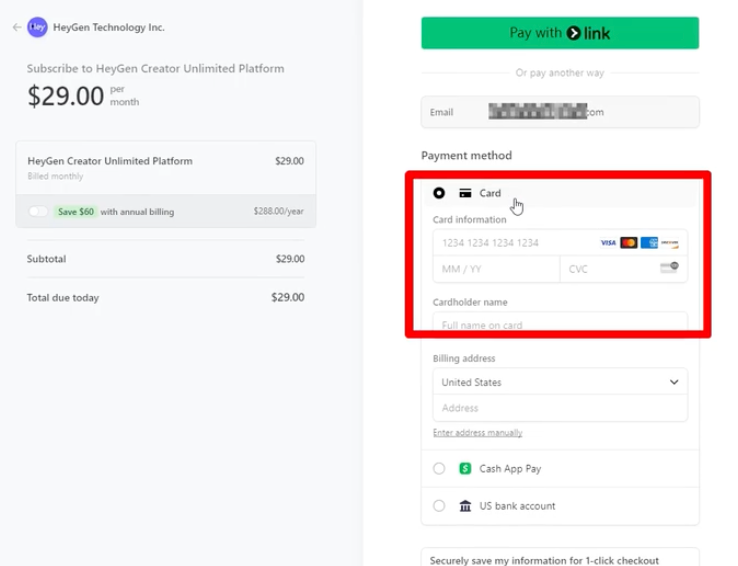Focus the card number field
Viewport: 738px width, 566px height.
(560, 243)
